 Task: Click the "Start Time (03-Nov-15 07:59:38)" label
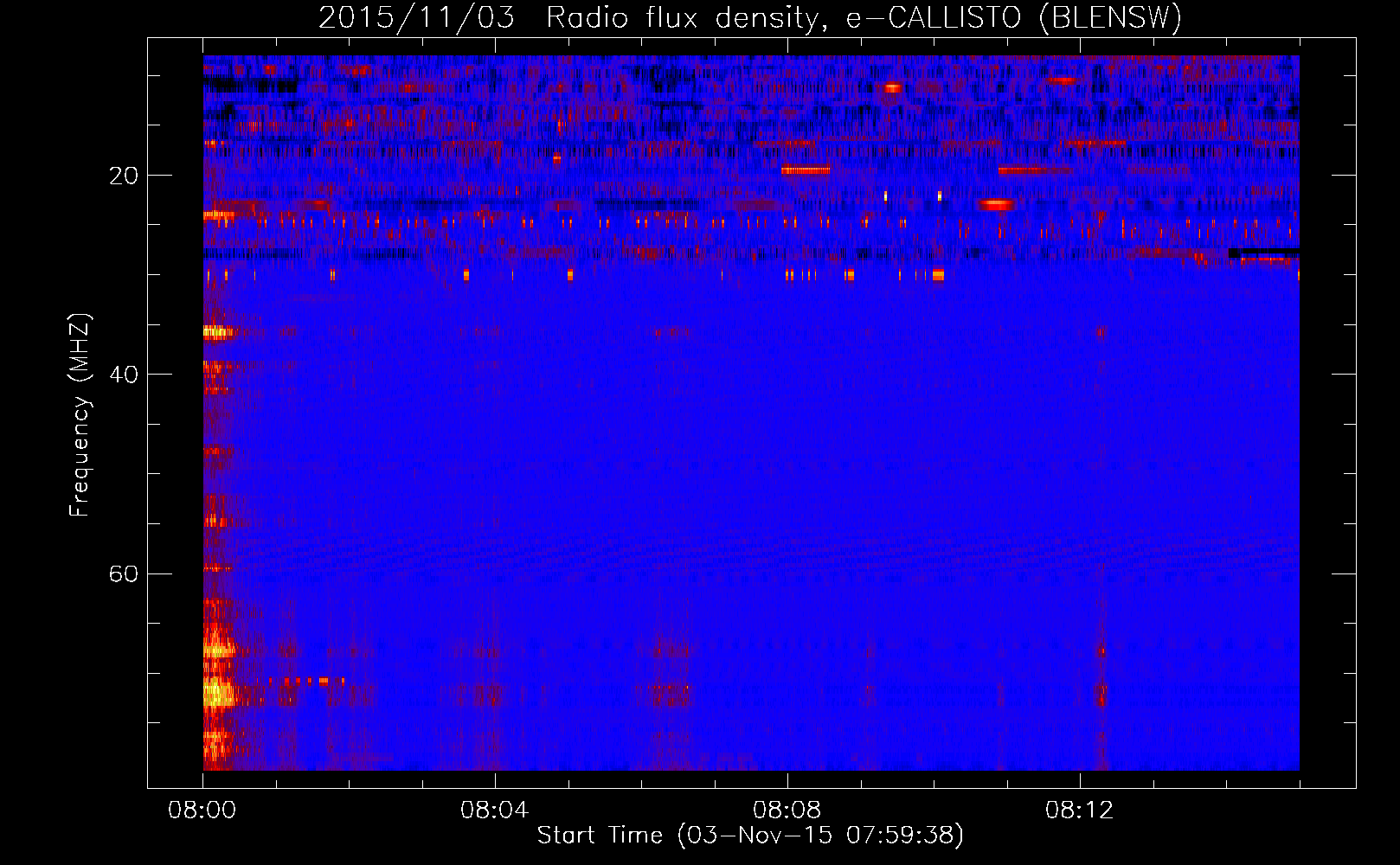click(x=750, y=836)
